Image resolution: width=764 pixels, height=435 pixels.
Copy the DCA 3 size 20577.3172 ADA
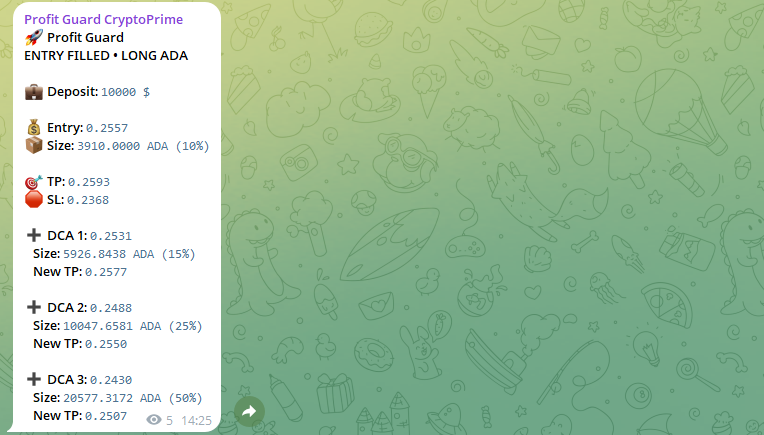pyautogui.click(x=112, y=398)
